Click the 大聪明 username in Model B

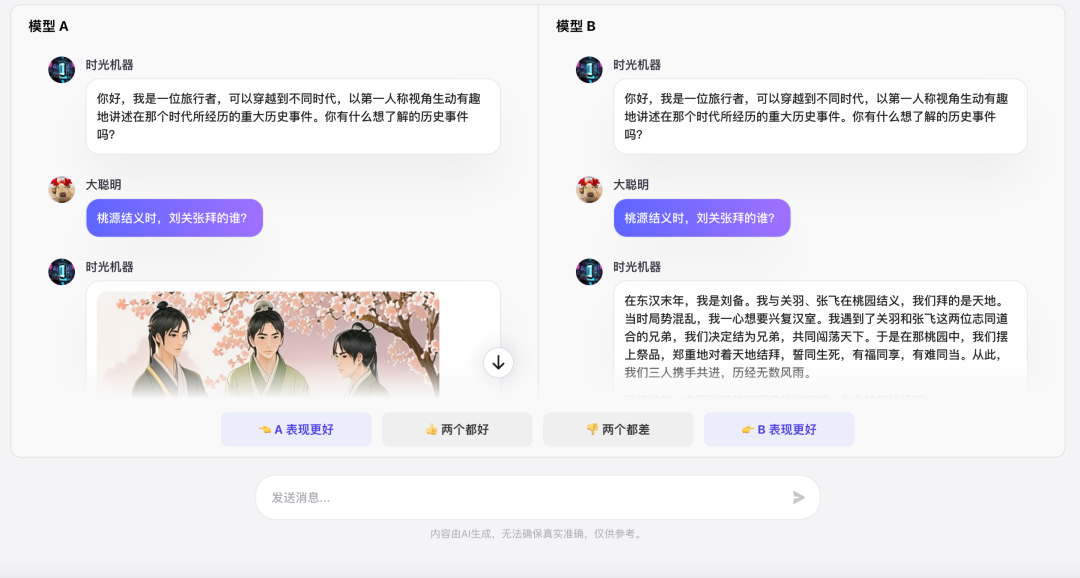point(631,185)
